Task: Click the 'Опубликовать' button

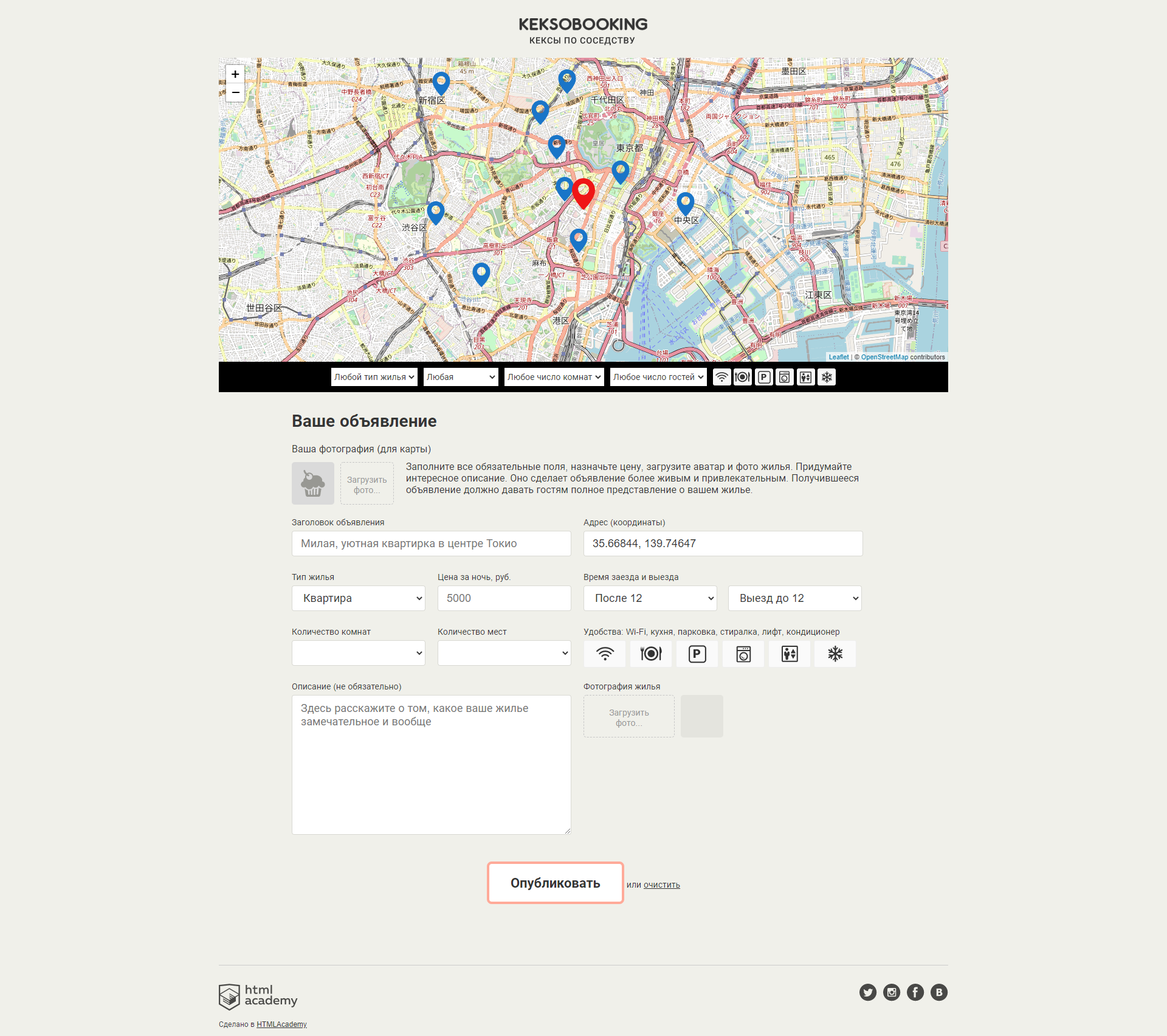Action: 556,883
